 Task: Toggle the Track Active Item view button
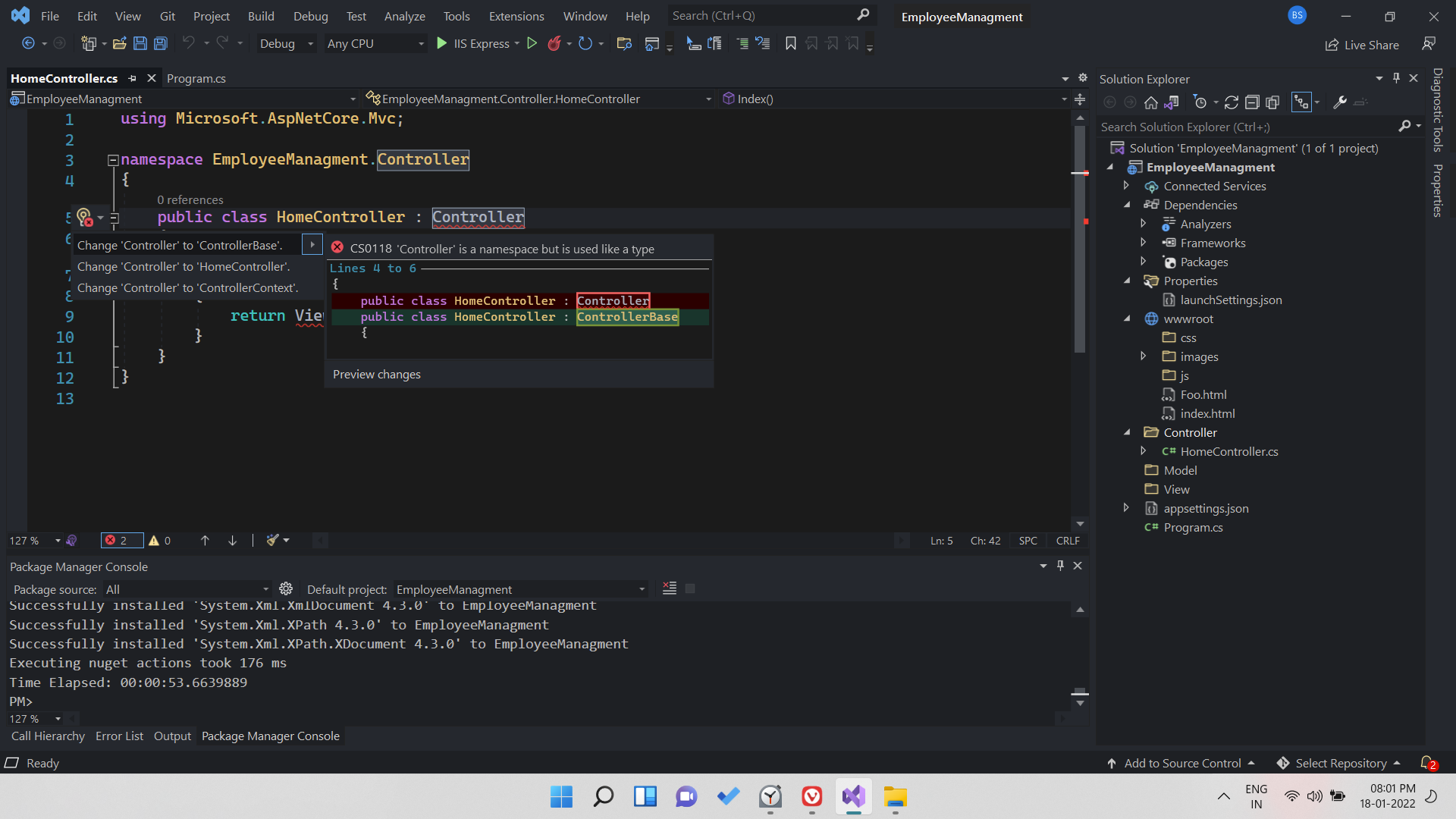1301,102
